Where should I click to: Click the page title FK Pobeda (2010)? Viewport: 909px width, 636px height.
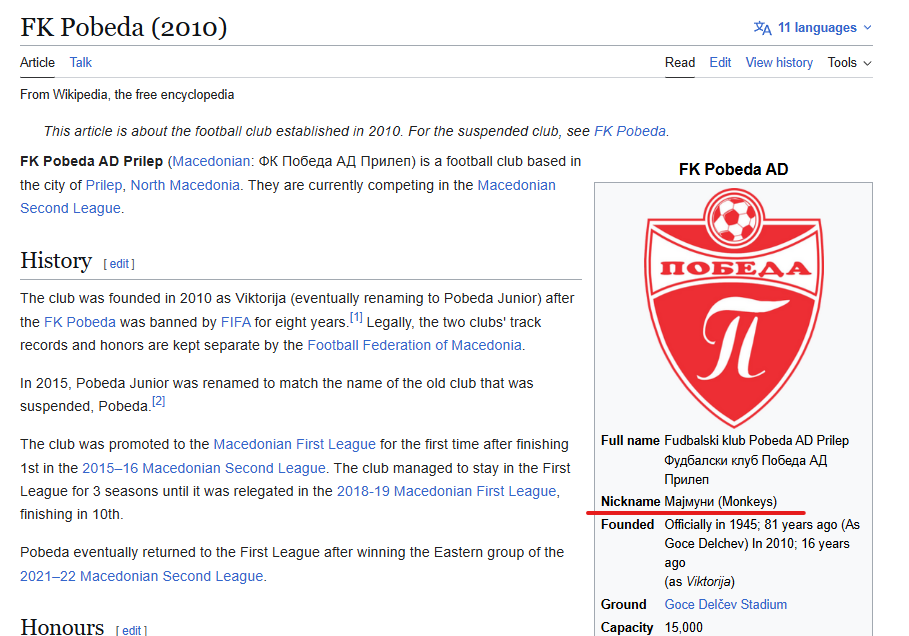pos(123,27)
